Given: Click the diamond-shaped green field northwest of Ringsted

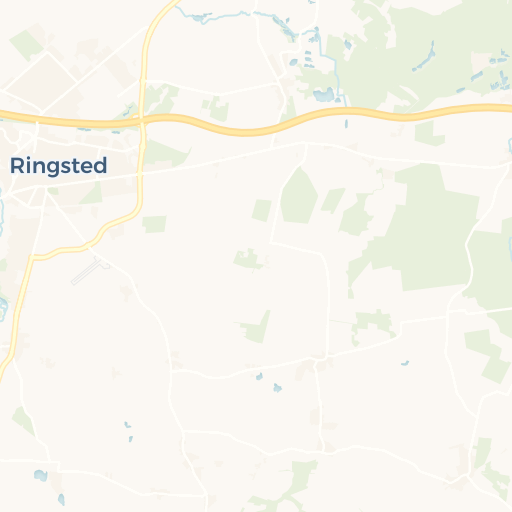Looking at the screenshot, I should (27, 46).
